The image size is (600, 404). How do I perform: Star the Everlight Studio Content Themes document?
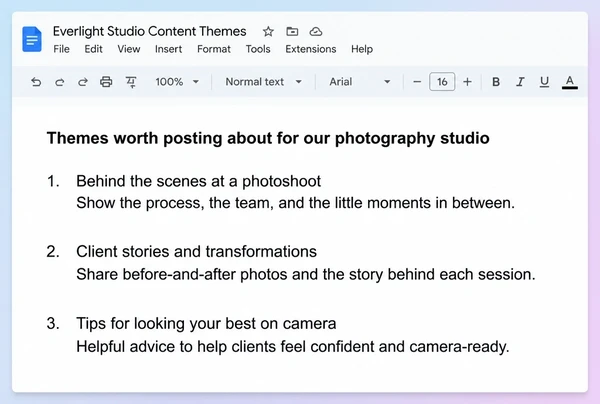[x=268, y=31]
